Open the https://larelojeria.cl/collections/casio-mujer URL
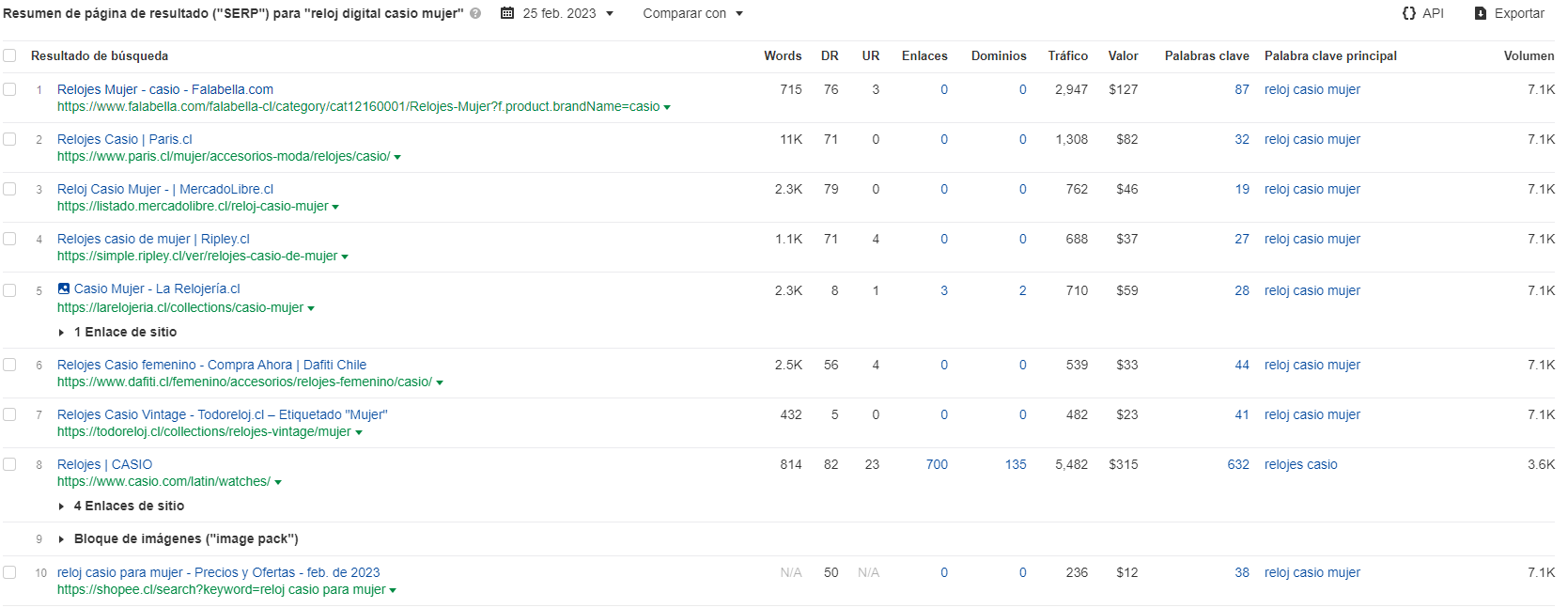 coord(180,307)
